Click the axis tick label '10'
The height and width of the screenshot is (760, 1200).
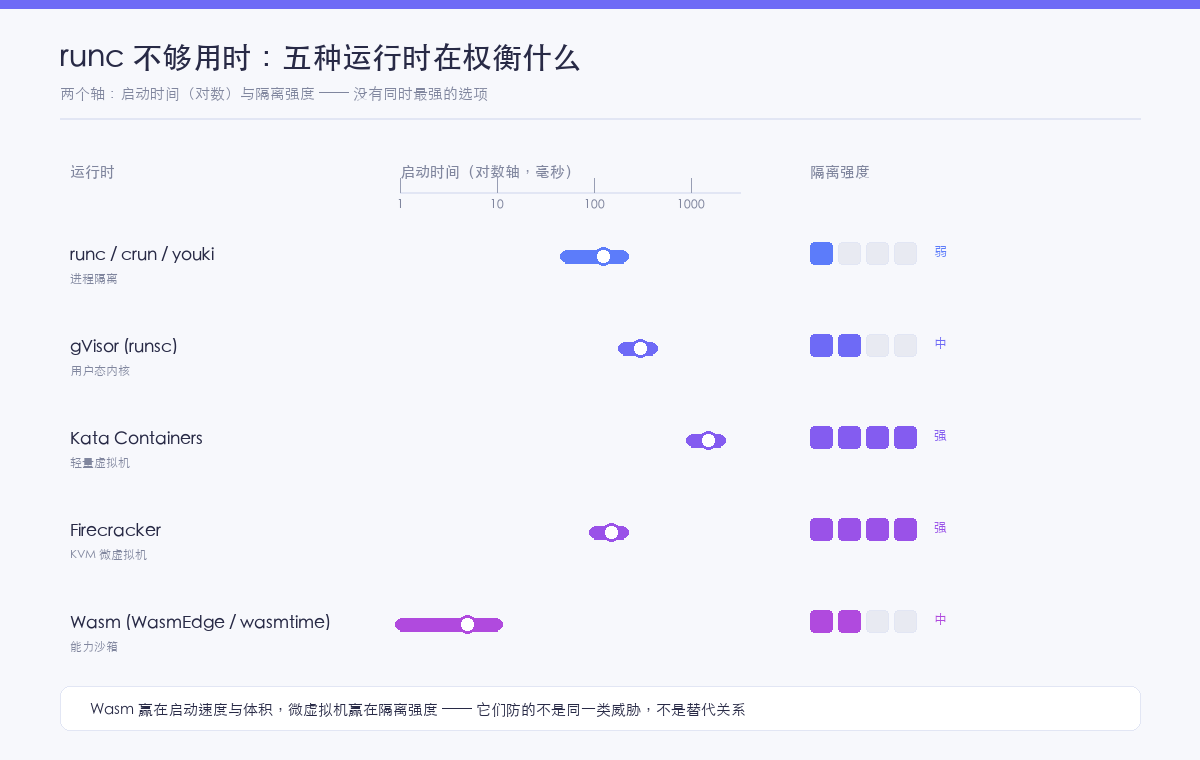tap(497, 204)
